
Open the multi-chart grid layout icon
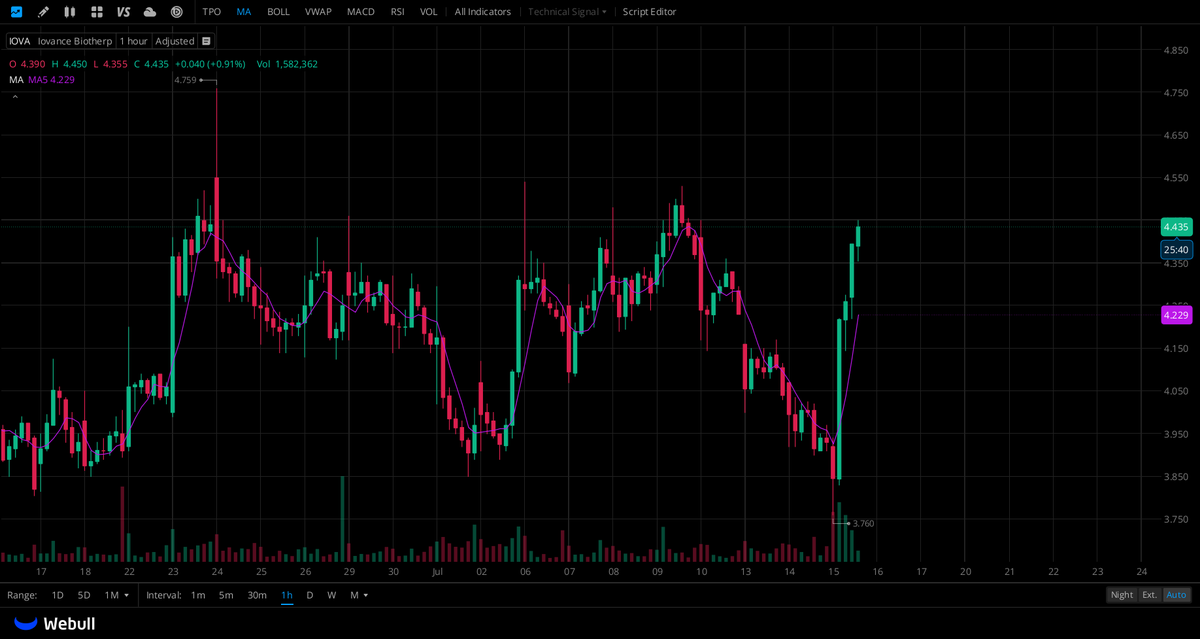96,12
